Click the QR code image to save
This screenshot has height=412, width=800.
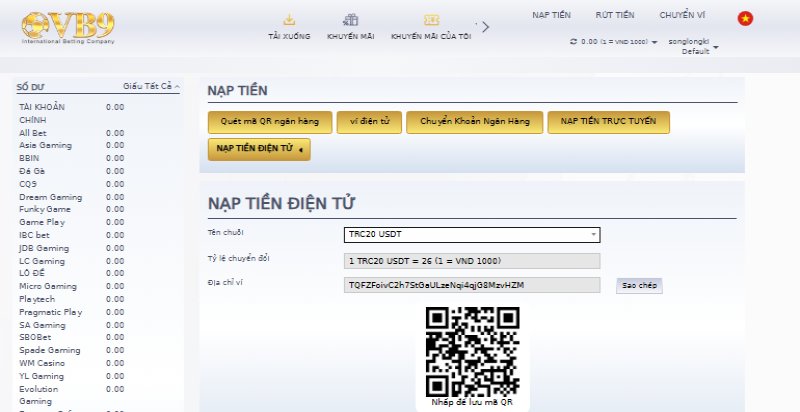pyautogui.click(x=472, y=352)
